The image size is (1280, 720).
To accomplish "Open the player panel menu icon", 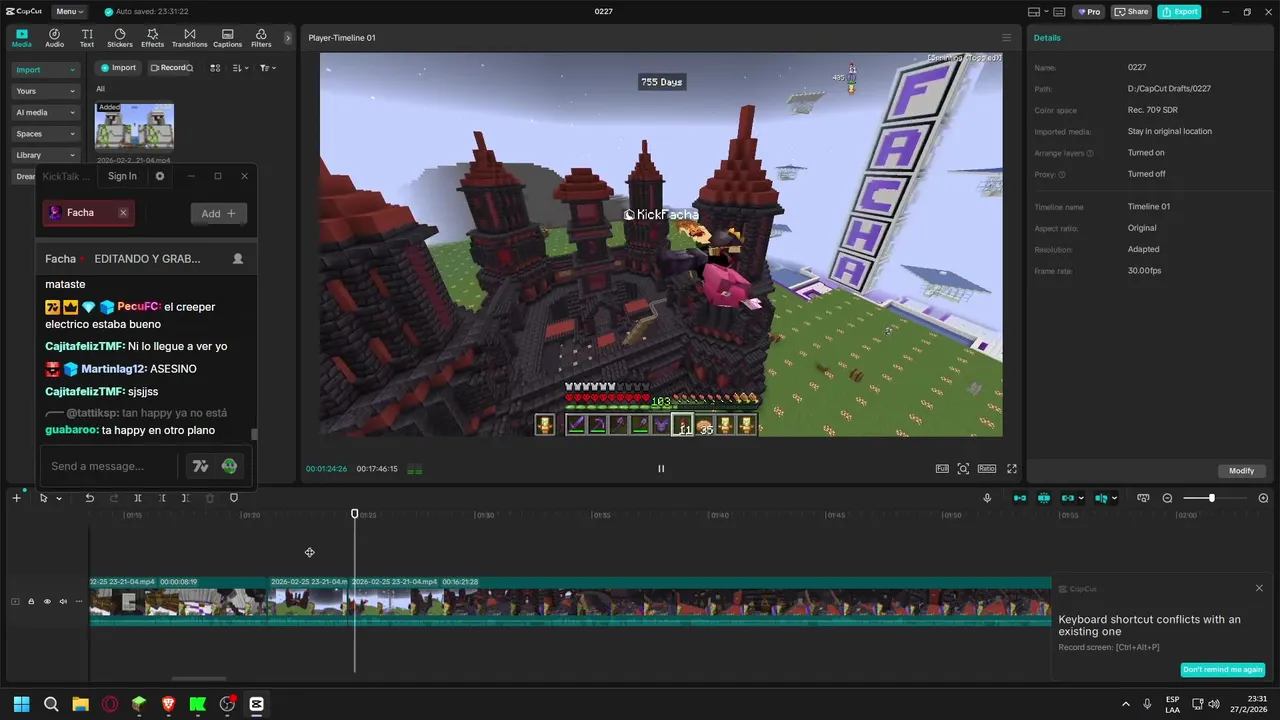I will (1007, 38).
